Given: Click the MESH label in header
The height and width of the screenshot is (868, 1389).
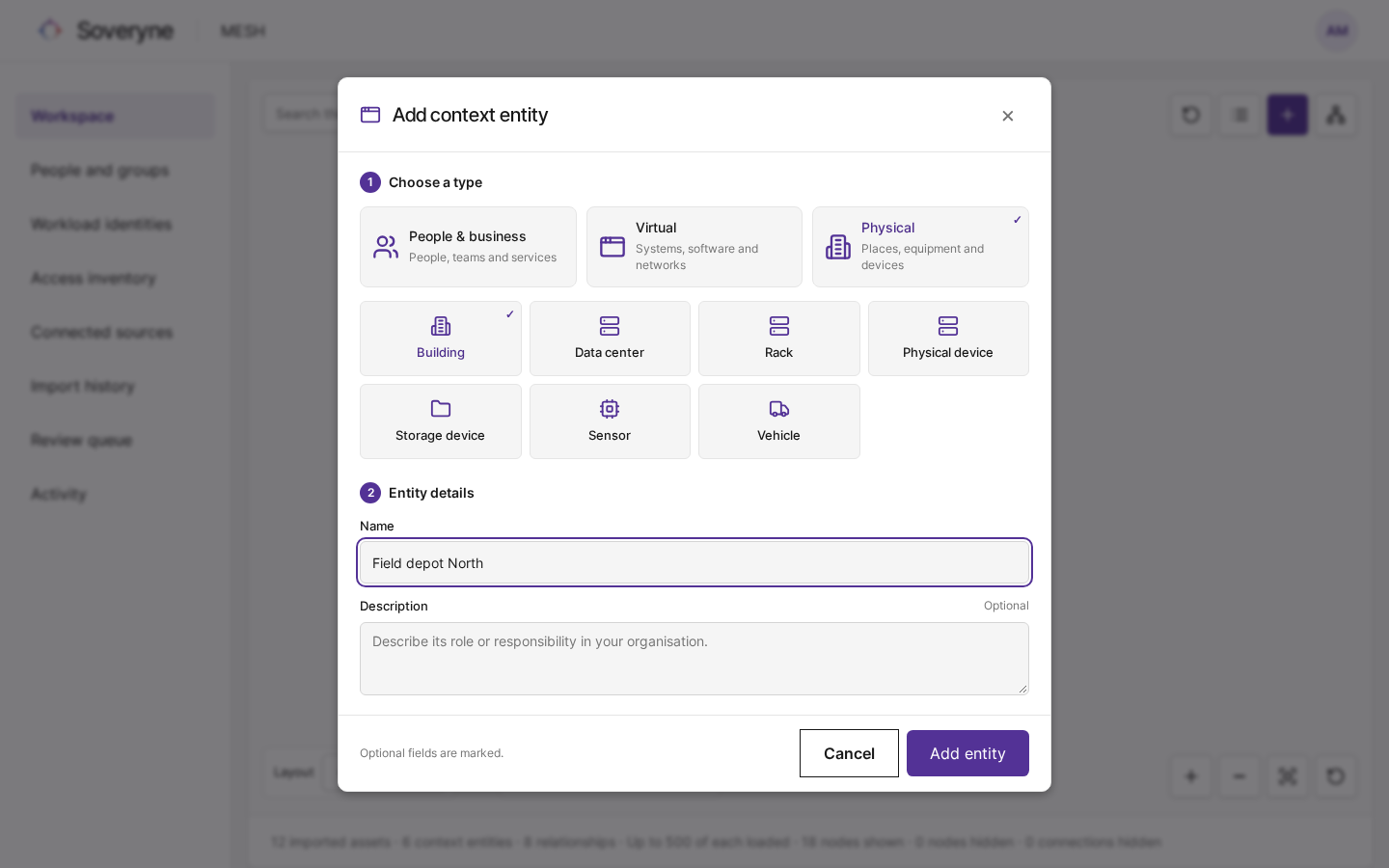Looking at the screenshot, I should 242,31.
